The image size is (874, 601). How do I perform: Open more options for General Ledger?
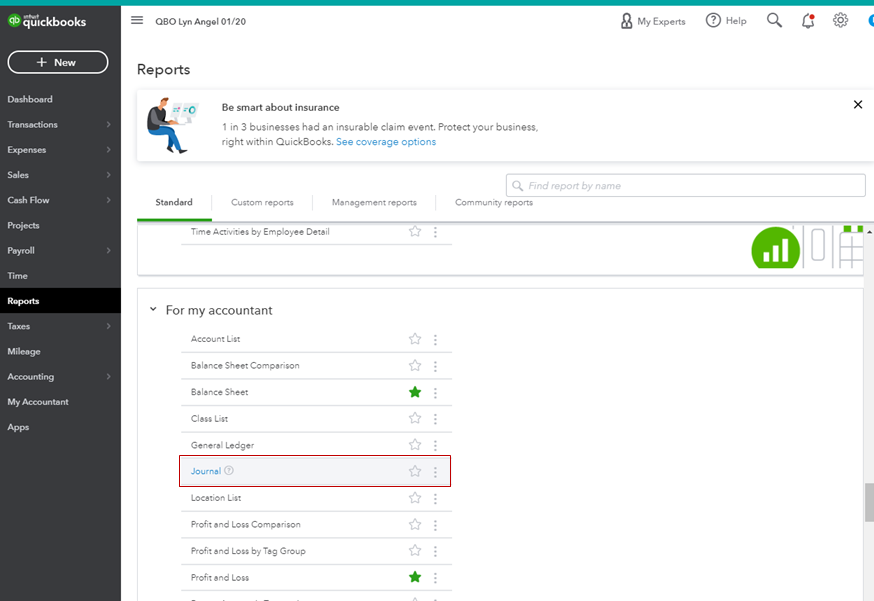435,445
